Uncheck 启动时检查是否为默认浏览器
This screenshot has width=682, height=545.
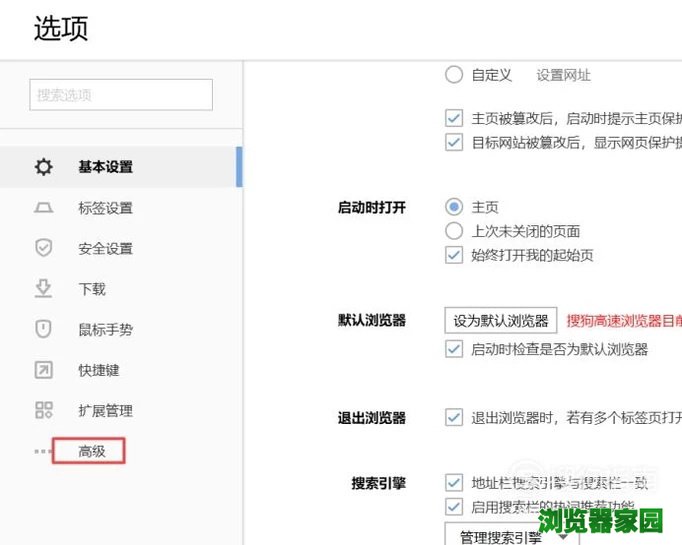click(454, 350)
